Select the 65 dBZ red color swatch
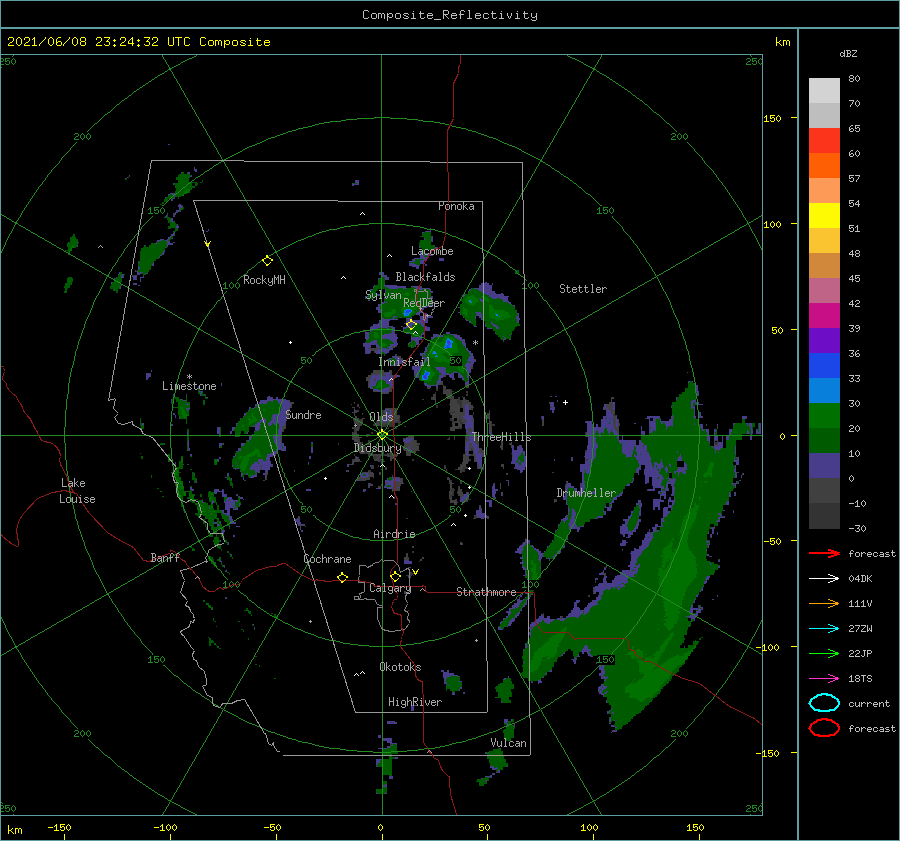Viewport: 900px width, 841px height. click(x=824, y=140)
